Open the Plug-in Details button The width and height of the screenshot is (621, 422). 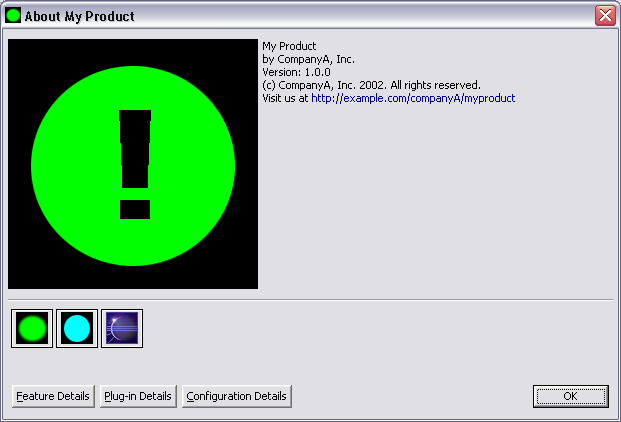(x=138, y=396)
